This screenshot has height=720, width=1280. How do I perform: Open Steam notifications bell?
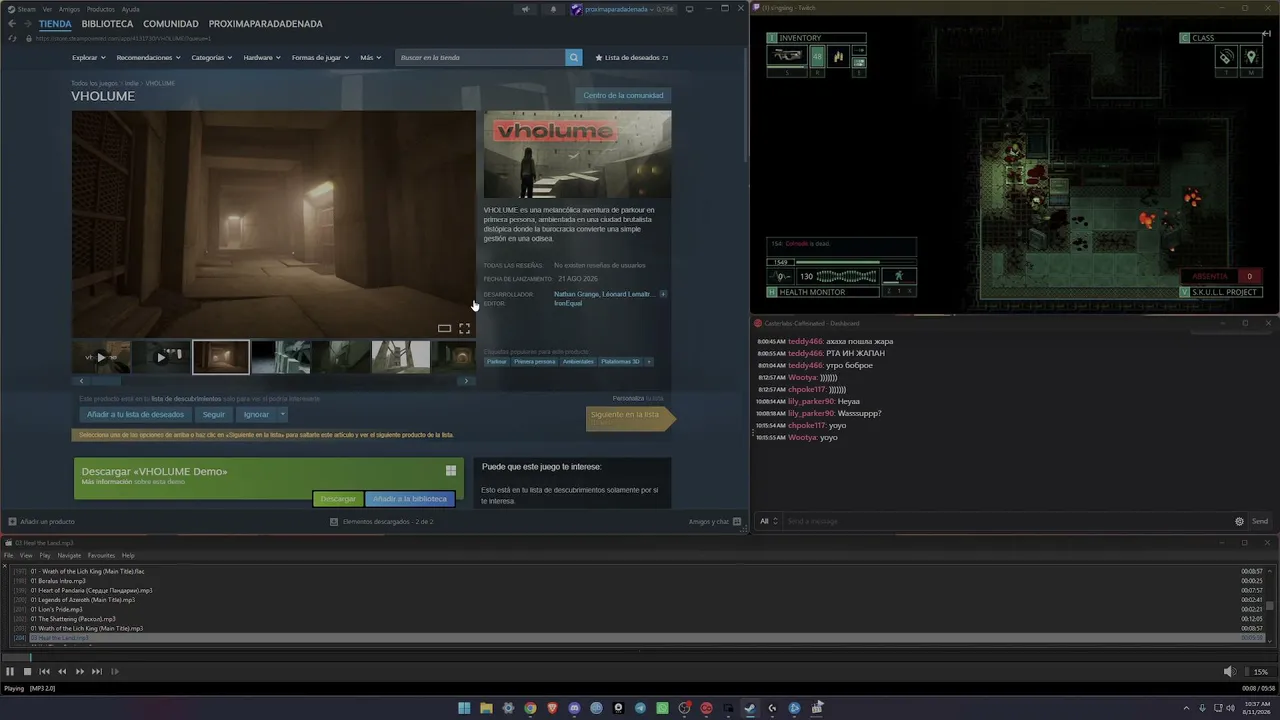[x=553, y=9]
